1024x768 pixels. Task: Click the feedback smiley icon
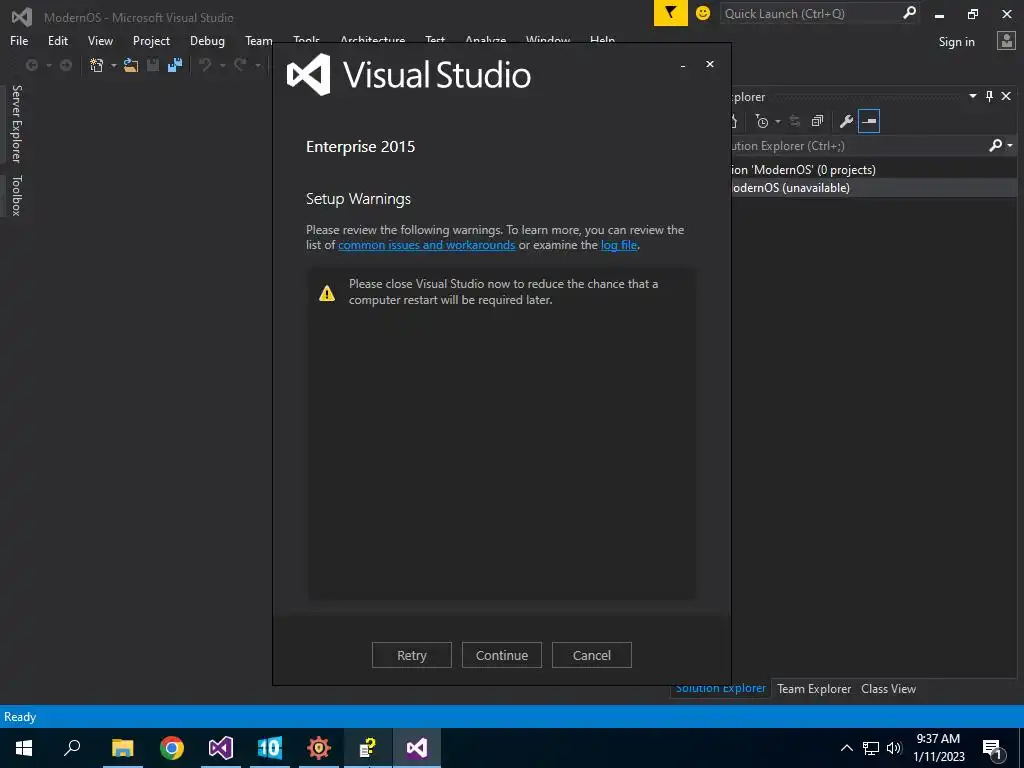(703, 13)
